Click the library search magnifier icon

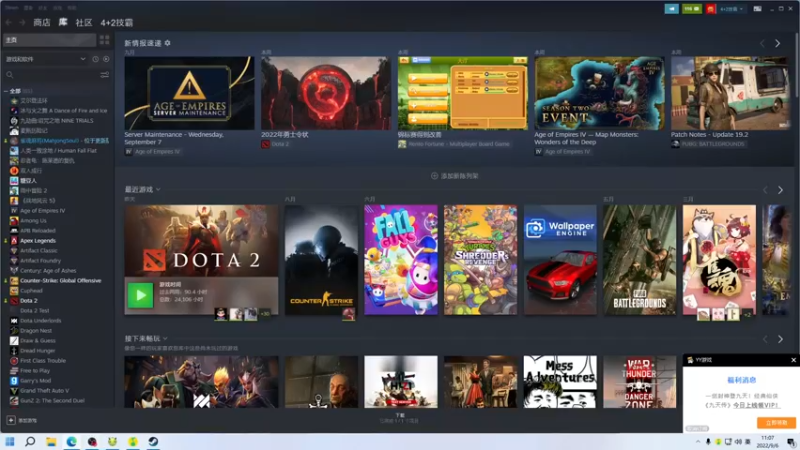[x=10, y=75]
